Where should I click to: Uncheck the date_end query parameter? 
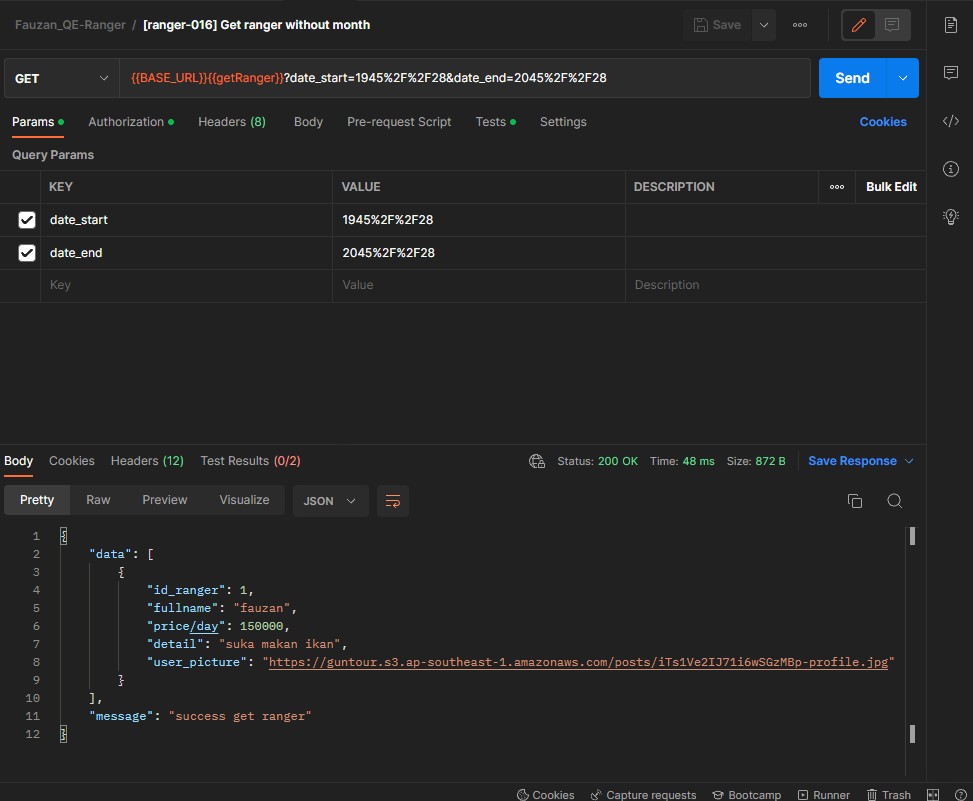point(27,252)
